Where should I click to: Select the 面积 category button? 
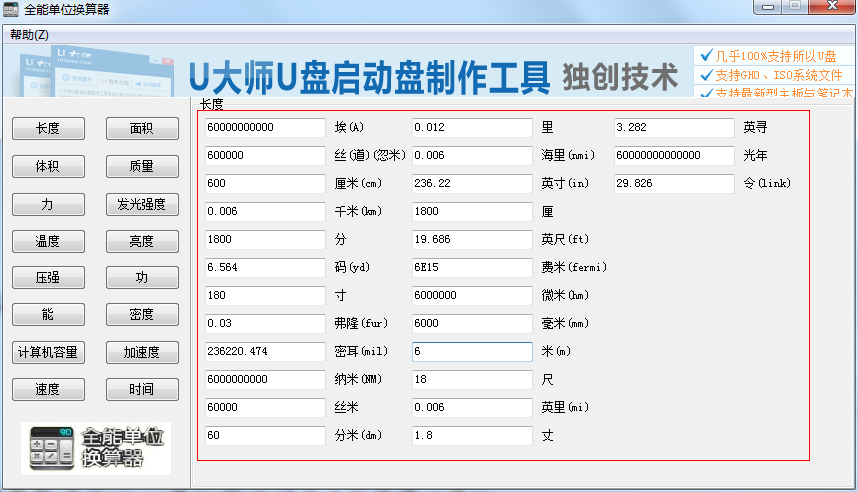(142, 129)
